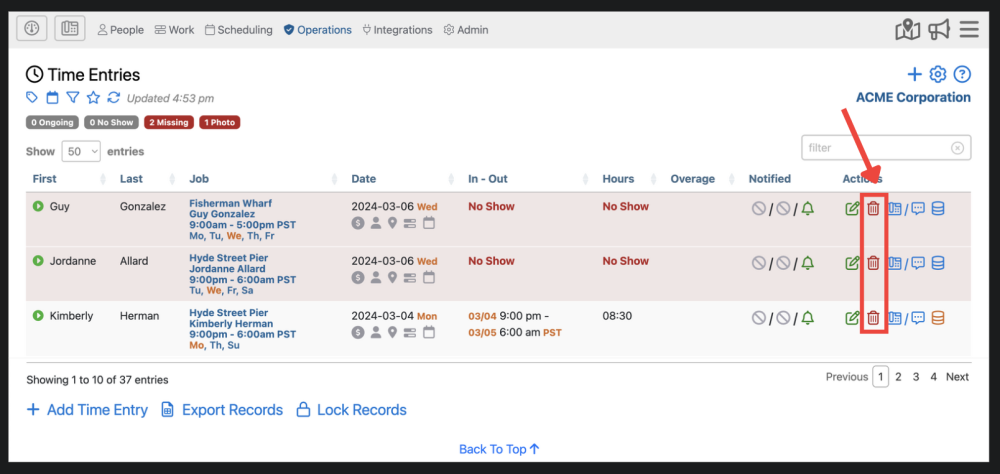Image resolution: width=1000 pixels, height=474 pixels.
Task: Delete Guy Gonzalez's time entry
Action: (x=873, y=208)
